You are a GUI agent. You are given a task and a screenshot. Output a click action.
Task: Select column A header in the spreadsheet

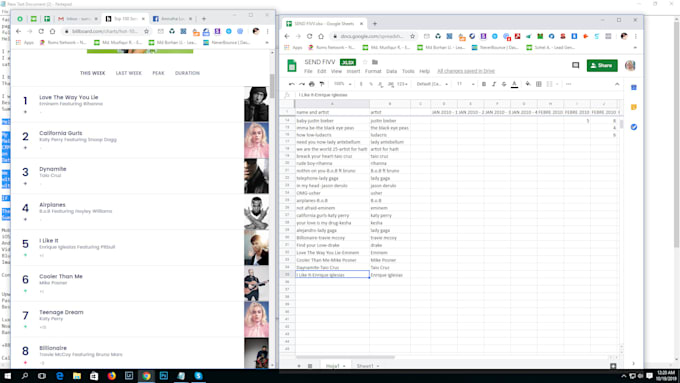(332, 104)
